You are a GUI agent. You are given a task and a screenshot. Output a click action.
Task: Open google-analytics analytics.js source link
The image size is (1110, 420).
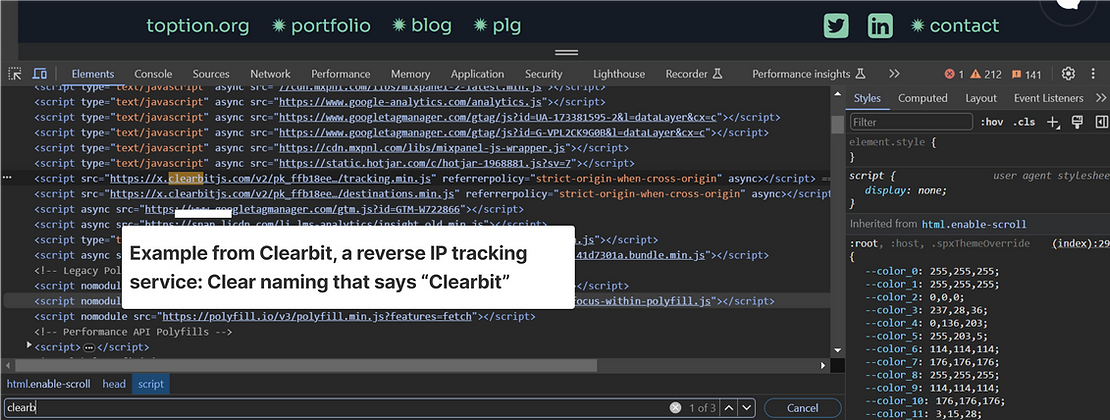pos(411,102)
